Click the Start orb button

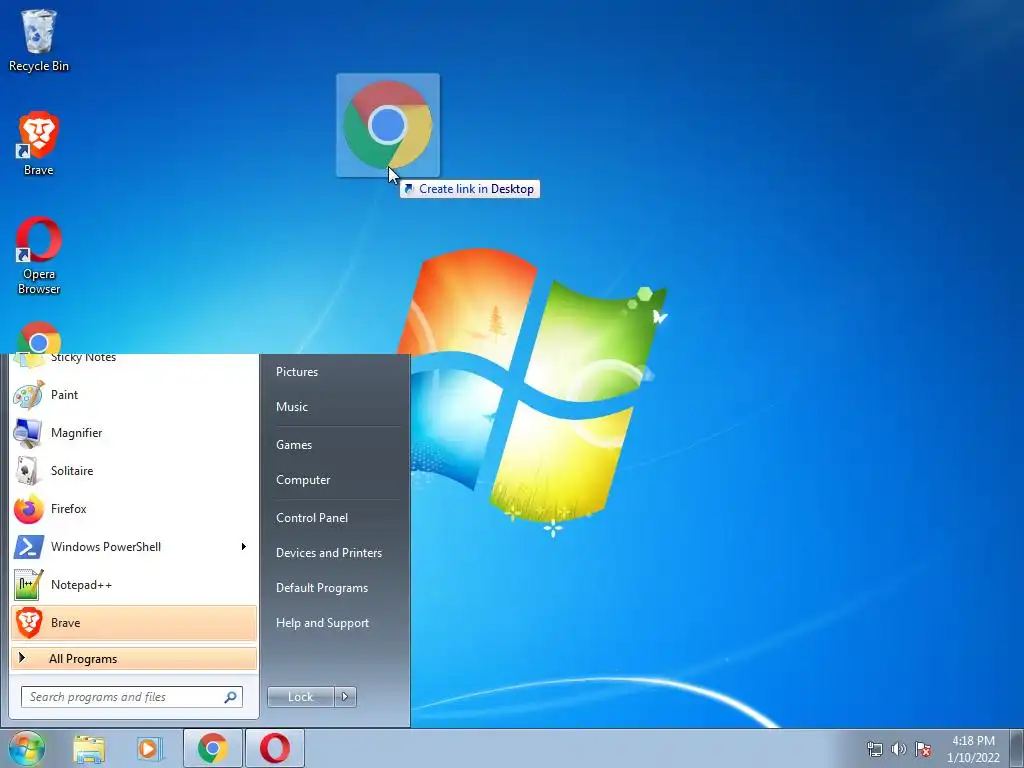[27, 749]
